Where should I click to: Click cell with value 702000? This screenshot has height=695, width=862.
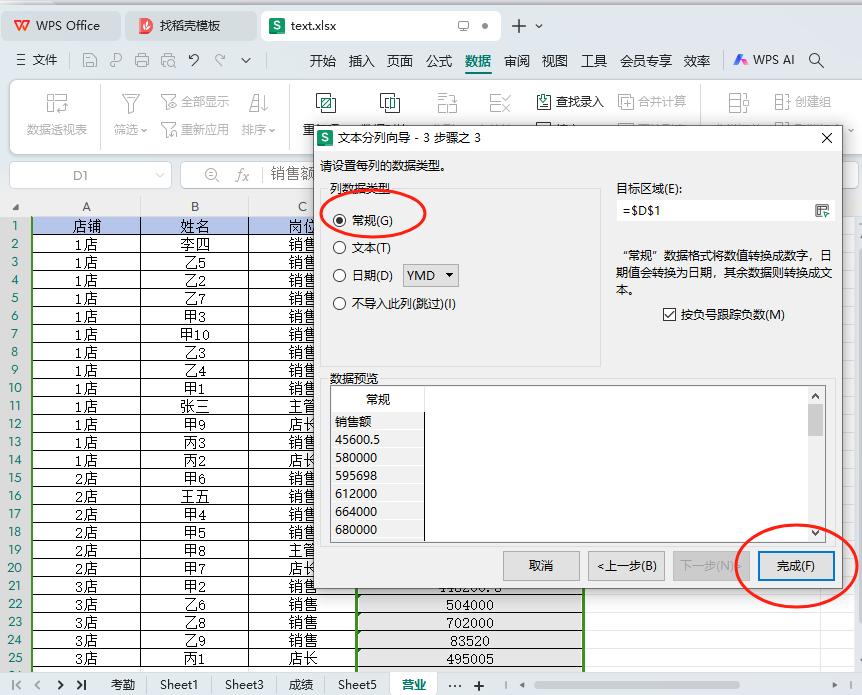click(469, 622)
